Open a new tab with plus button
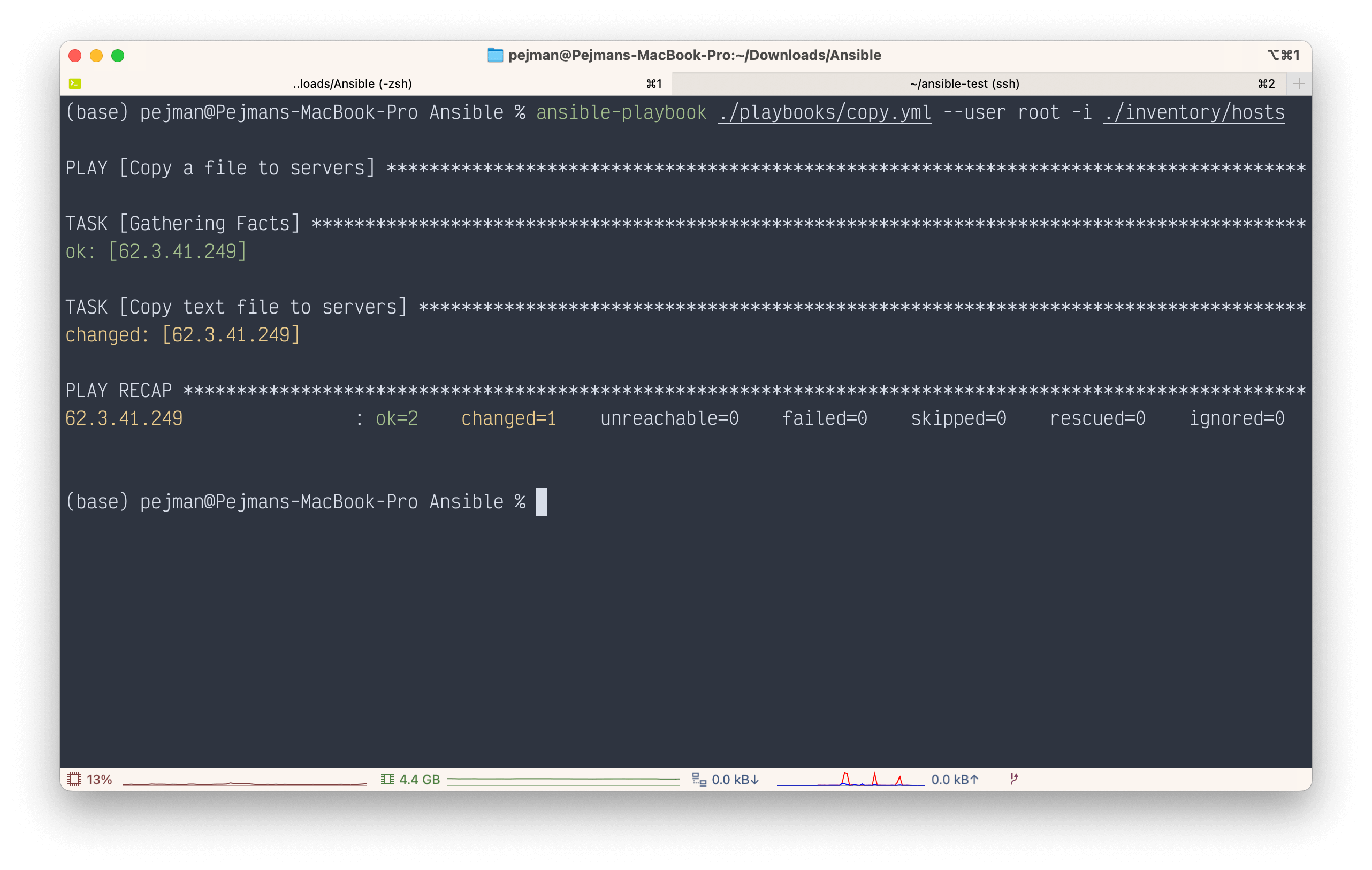This screenshot has height=870, width=1372. [1299, 84]
